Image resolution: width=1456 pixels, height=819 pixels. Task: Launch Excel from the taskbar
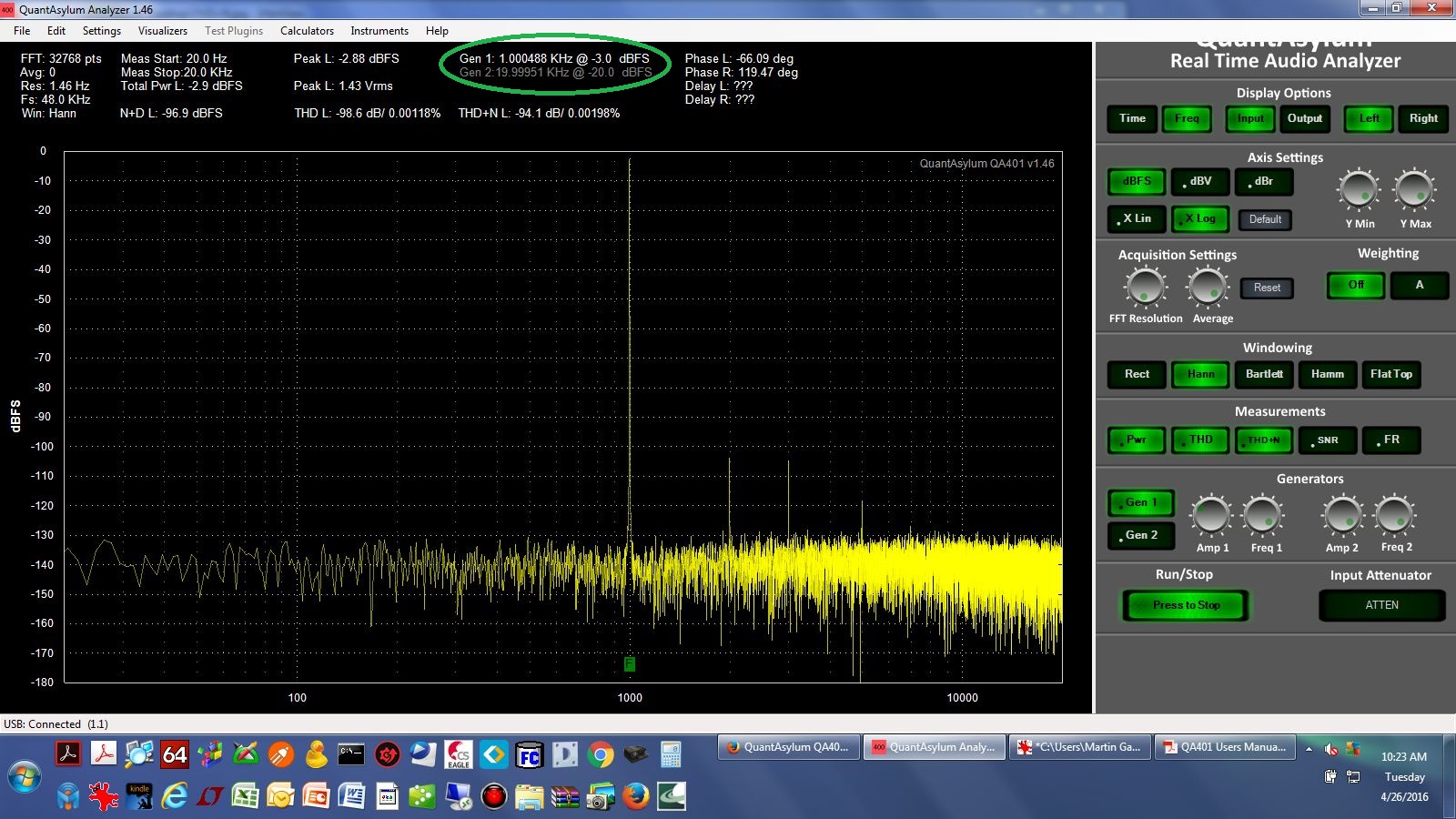[x=245, y=796]
